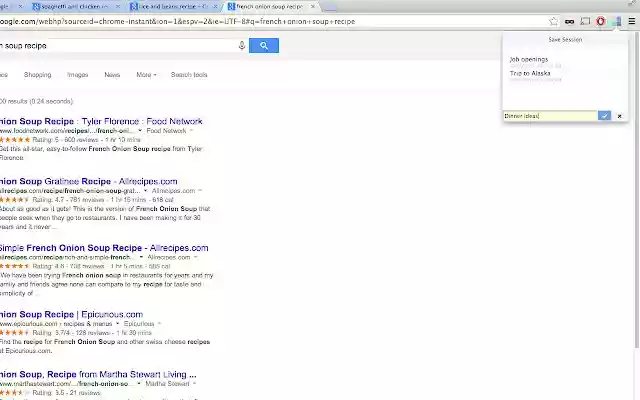The width and height of the screenshot is (640, 400).
Task: Bookmark page with the star icon
Action: (553, 21)
